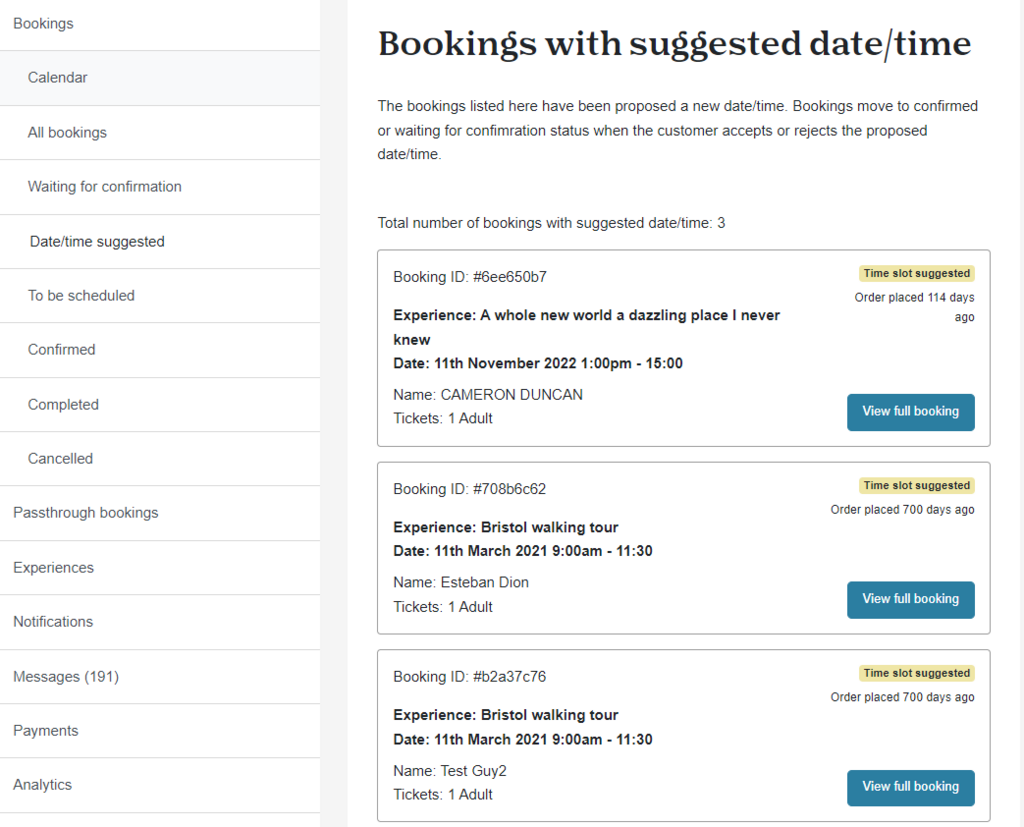The height and width of the screenshot is (827, 1024).
Task: Click Booking ID #b2a37c76 text
Action: coord(470,677)
